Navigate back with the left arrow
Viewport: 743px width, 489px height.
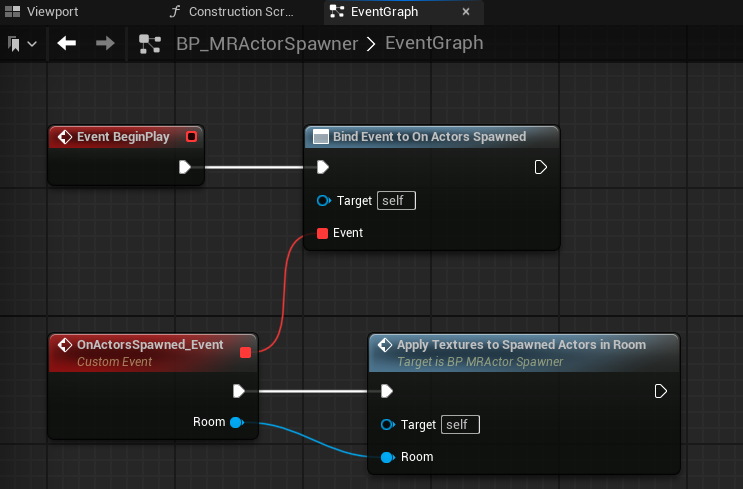click(x=67, y=44)
